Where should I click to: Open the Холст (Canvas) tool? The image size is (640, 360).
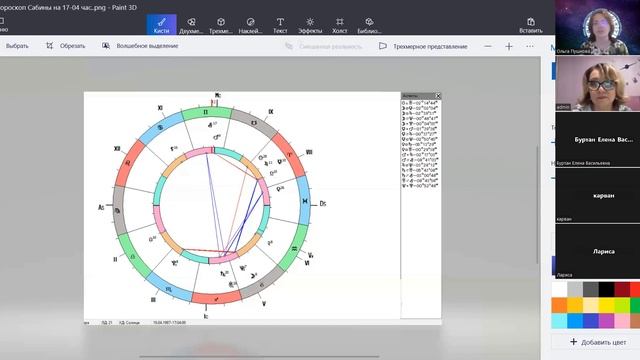tap(340, 24)
